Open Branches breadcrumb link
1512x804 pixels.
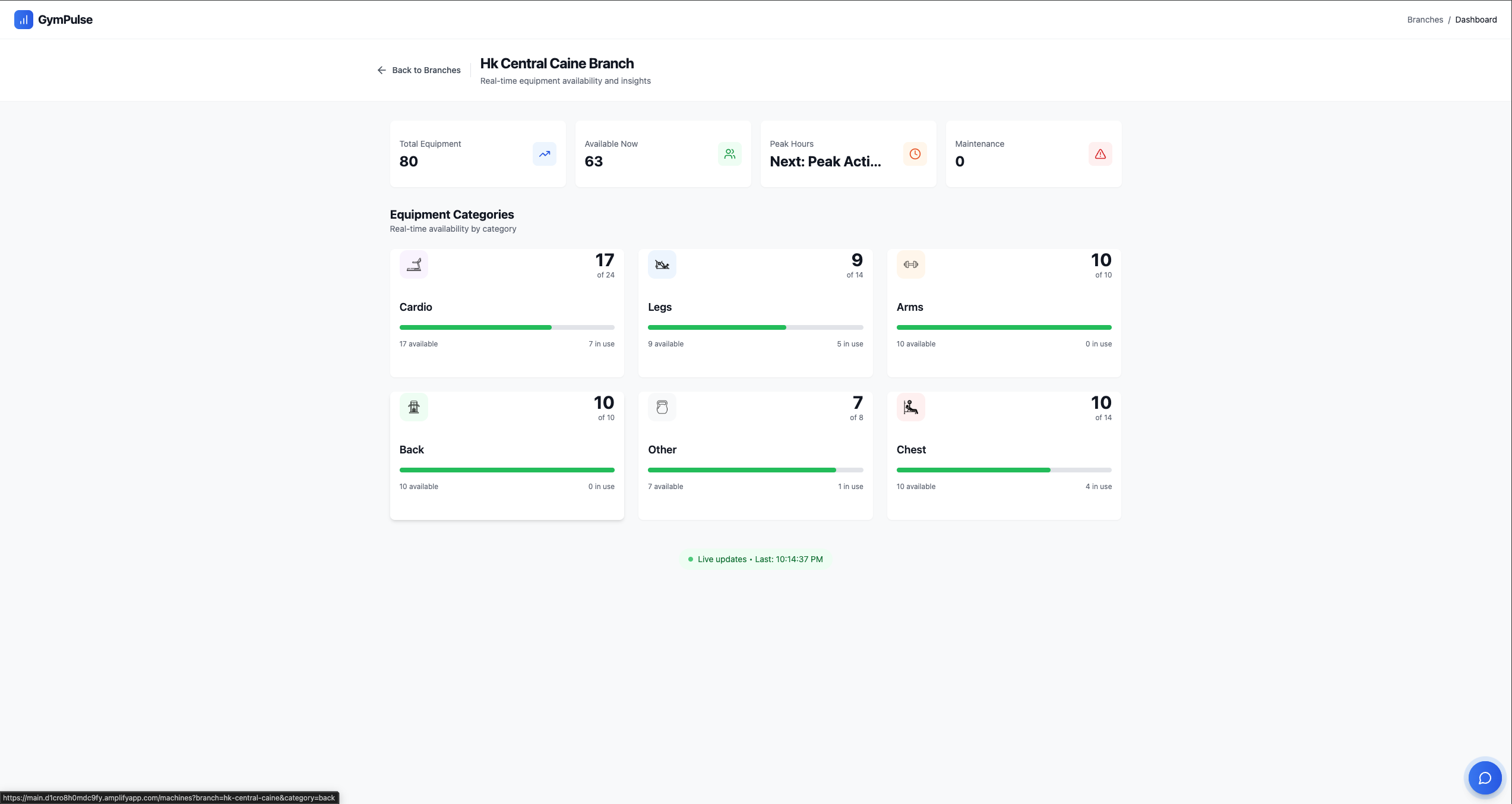(1425, 20)
